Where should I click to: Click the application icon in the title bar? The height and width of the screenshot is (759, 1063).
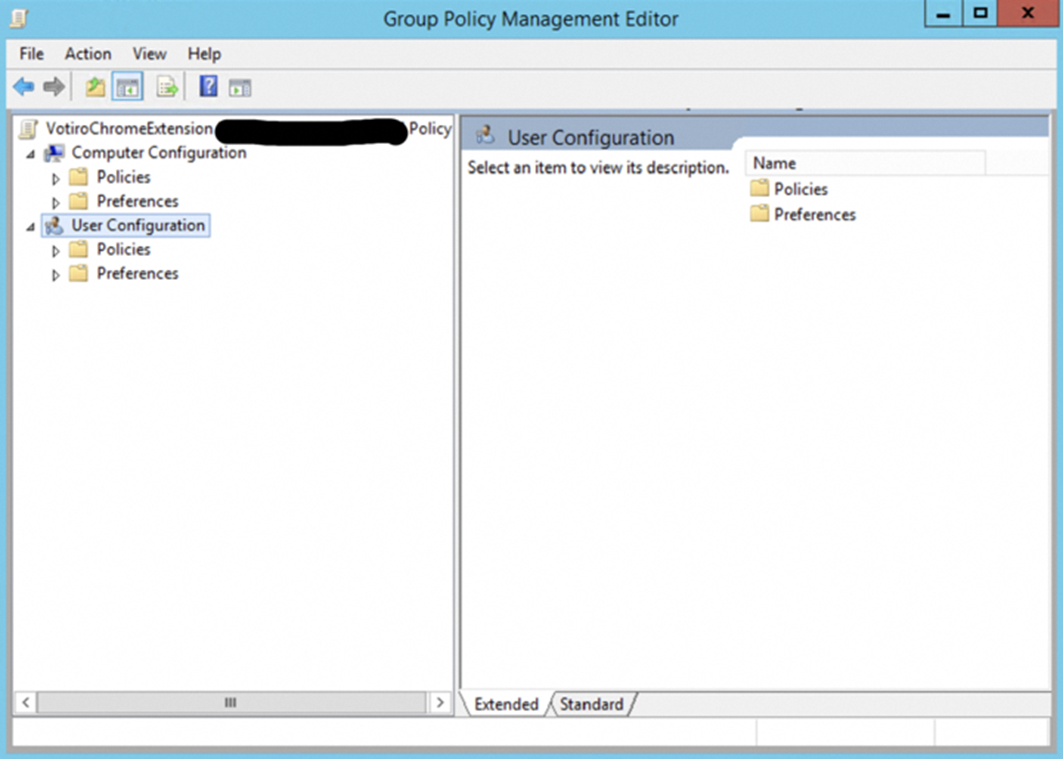(18, 18)
